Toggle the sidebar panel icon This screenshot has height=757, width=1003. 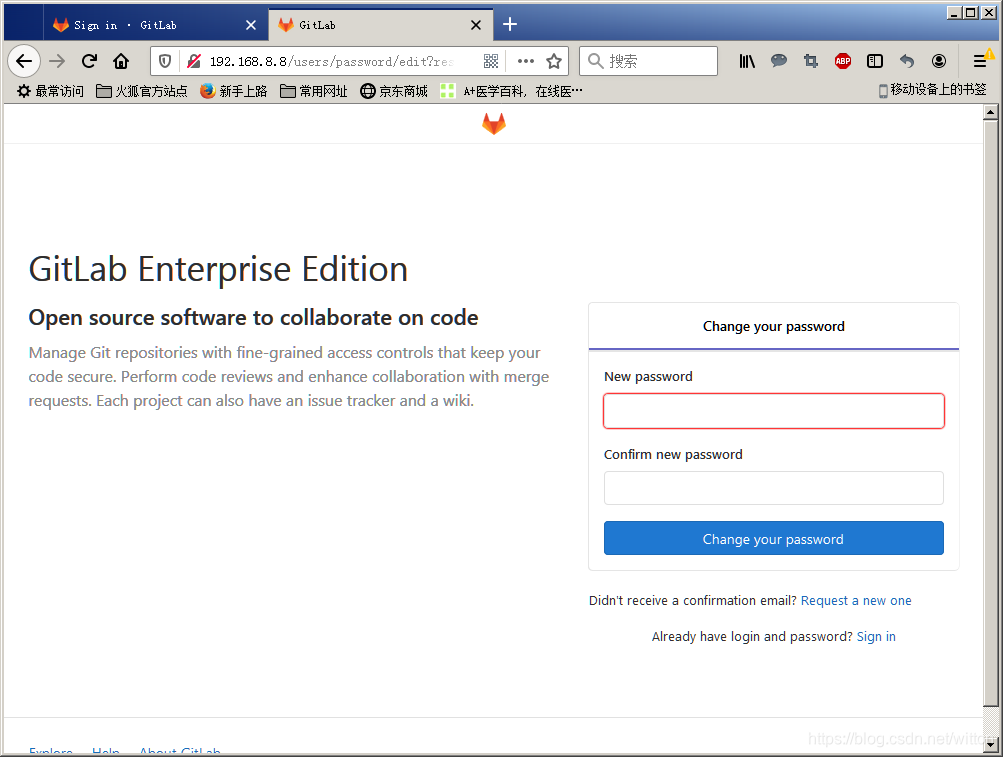pos(875,61)
